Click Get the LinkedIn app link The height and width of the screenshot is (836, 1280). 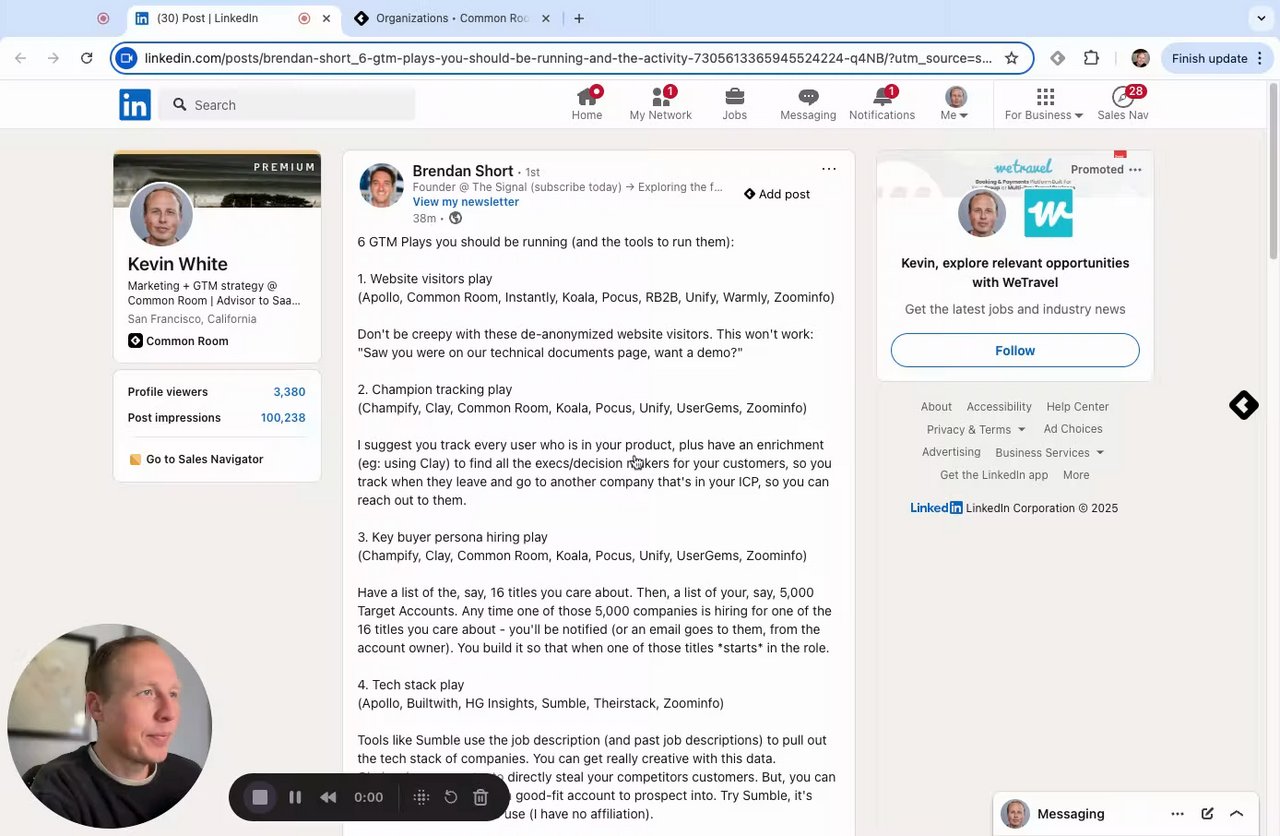(x=994, y=475)
